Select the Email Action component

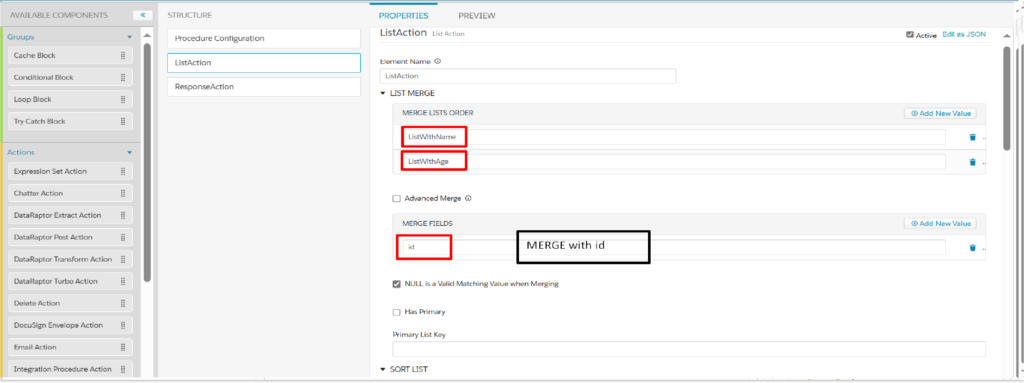(70, 347)
